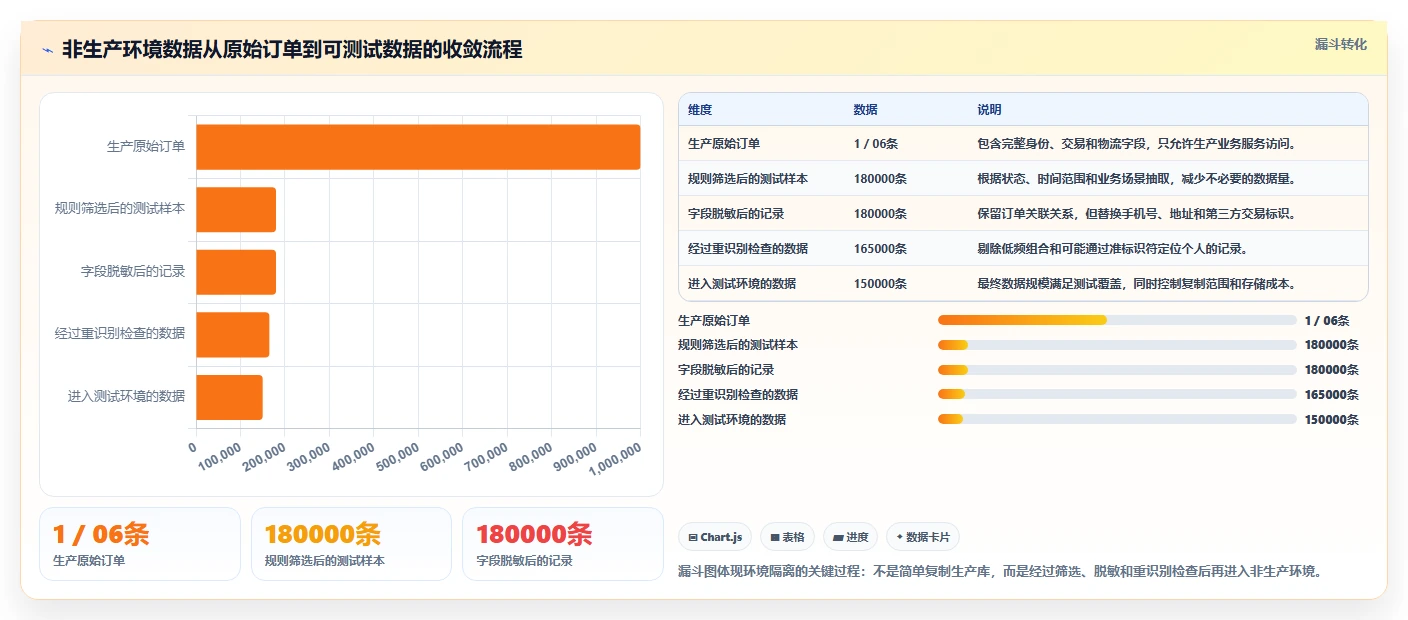Click the 字段脱敏后的记录 progress bar

click(x=1117, y=370)
